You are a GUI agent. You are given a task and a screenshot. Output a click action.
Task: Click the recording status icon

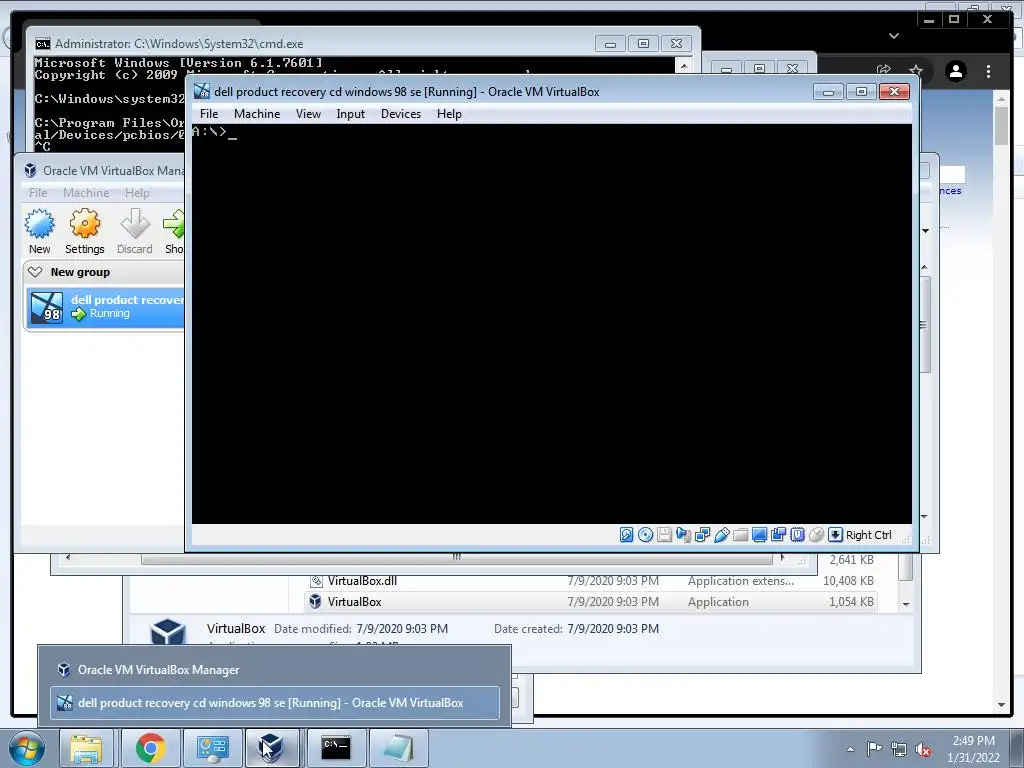(778, 535)
